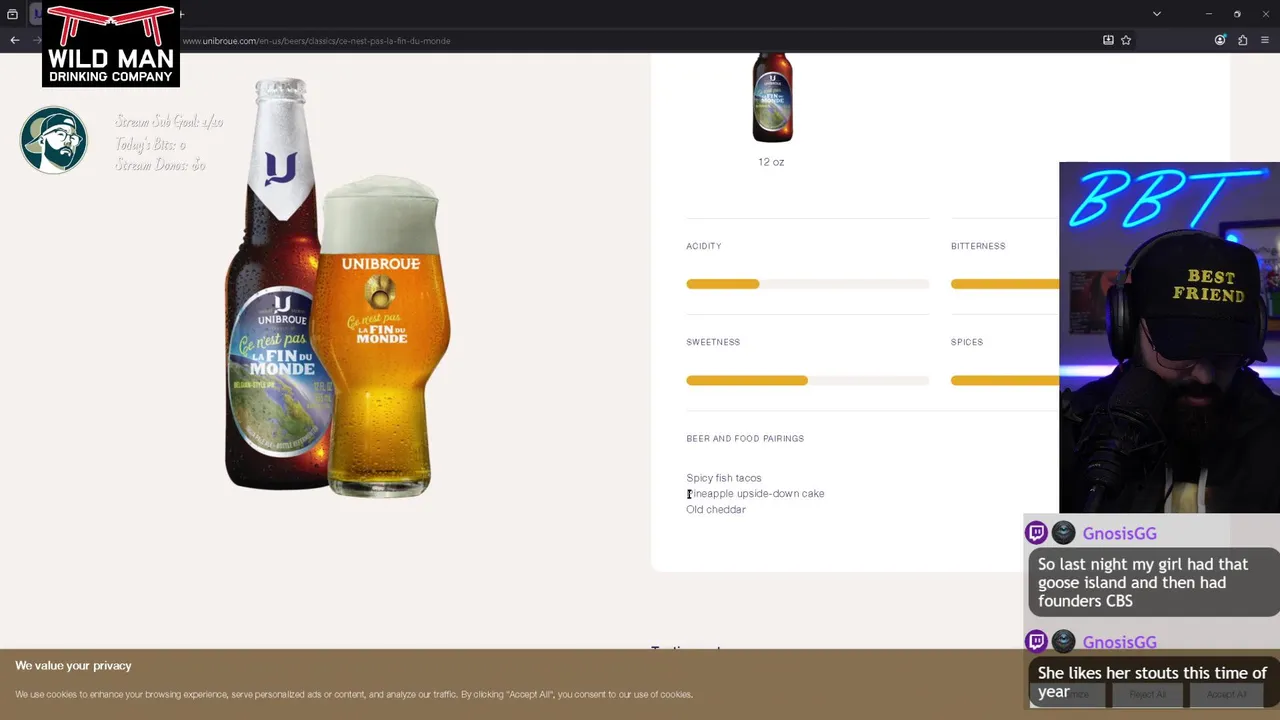
Task: Click the bookmark star in the address bar
Action: pos(1126,40)
